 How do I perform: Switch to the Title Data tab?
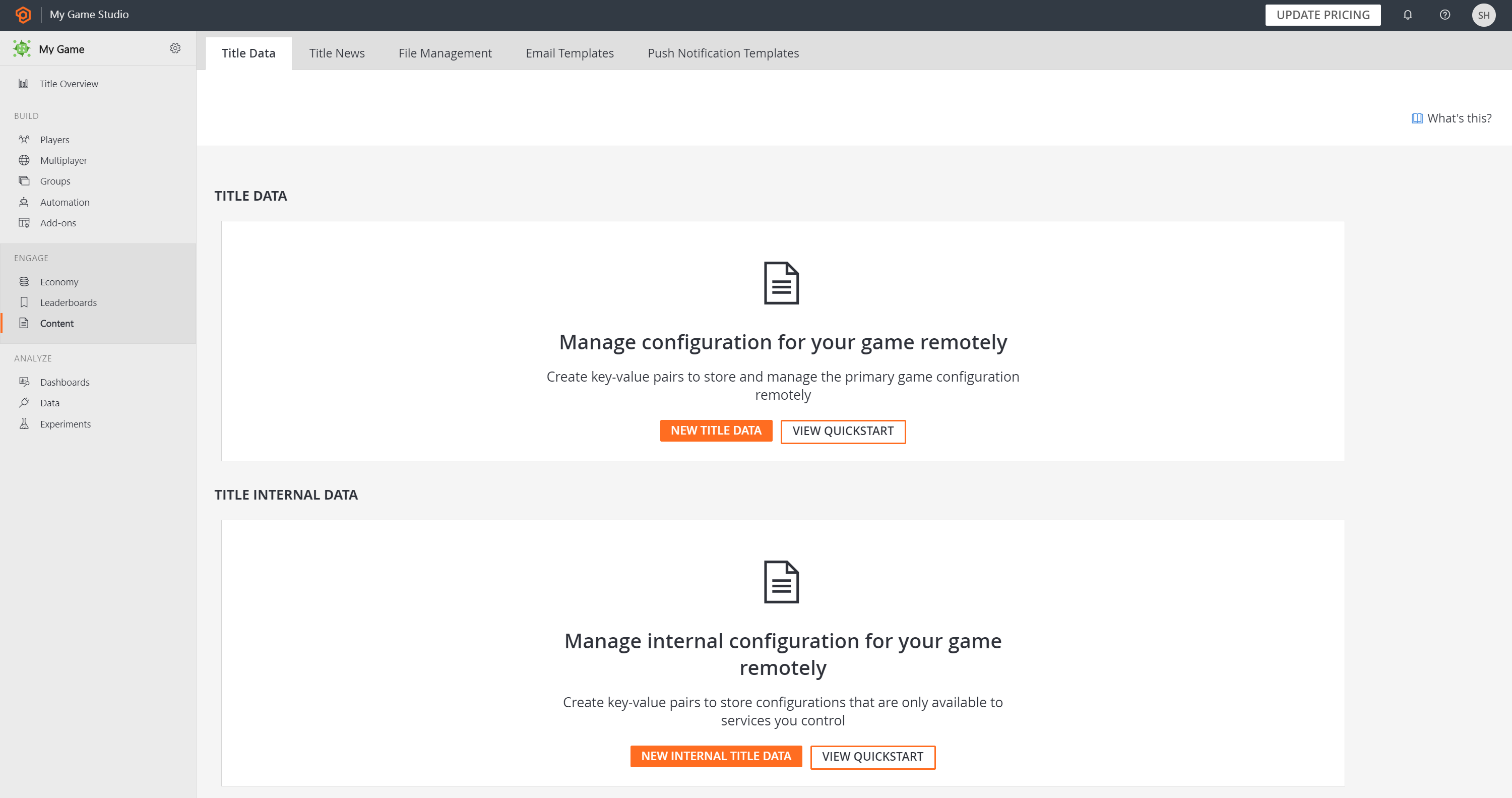coord(248,53)
